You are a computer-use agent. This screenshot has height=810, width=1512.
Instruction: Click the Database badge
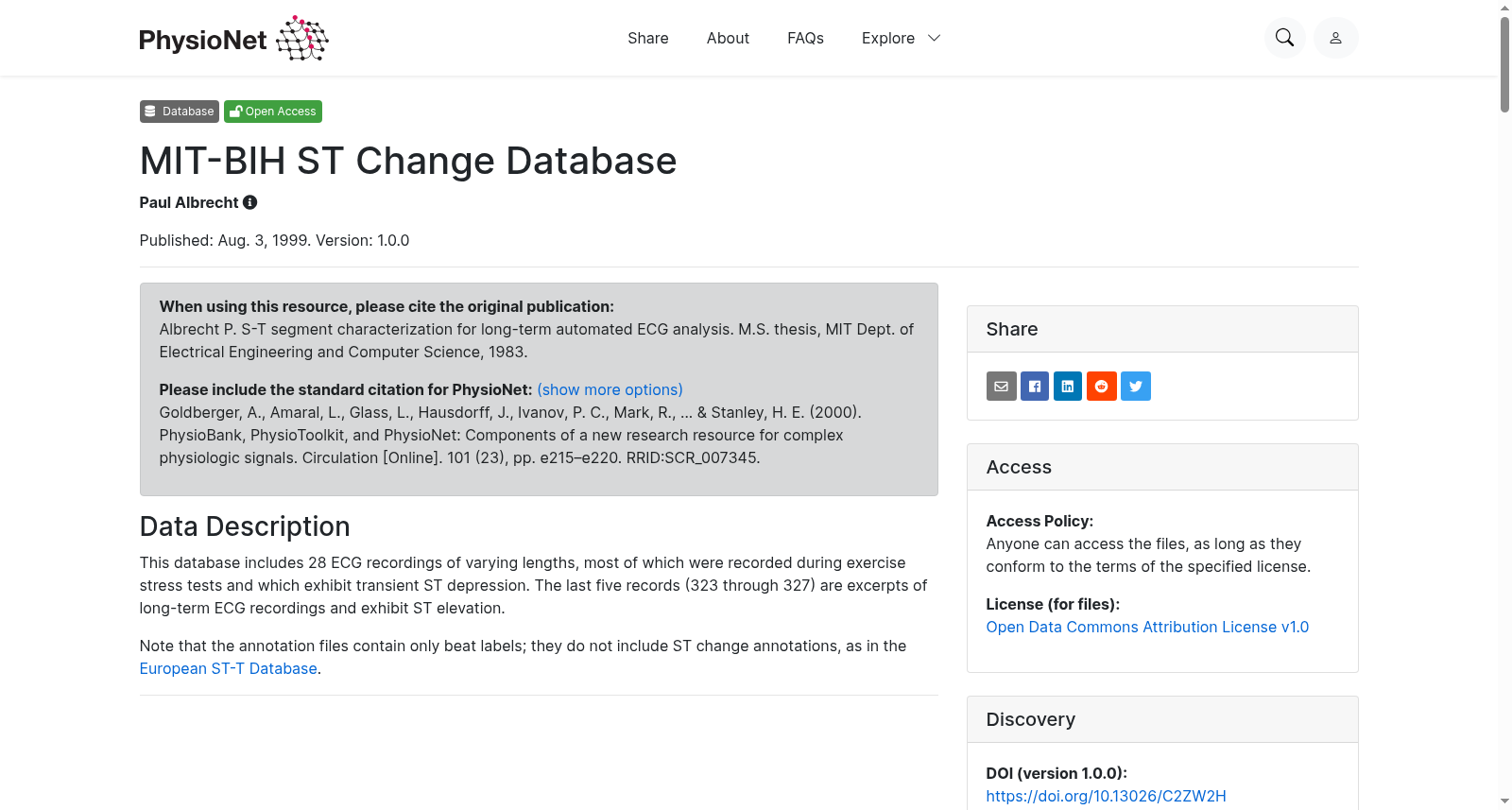pos(180,112)
